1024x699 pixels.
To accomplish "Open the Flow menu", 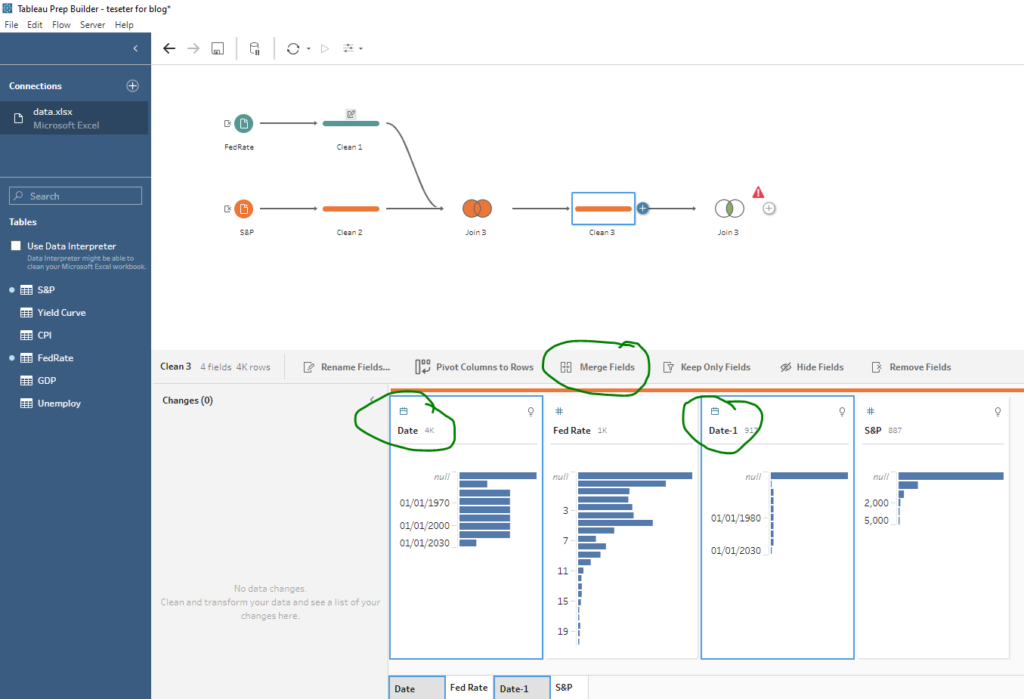I will coord(60,24).
